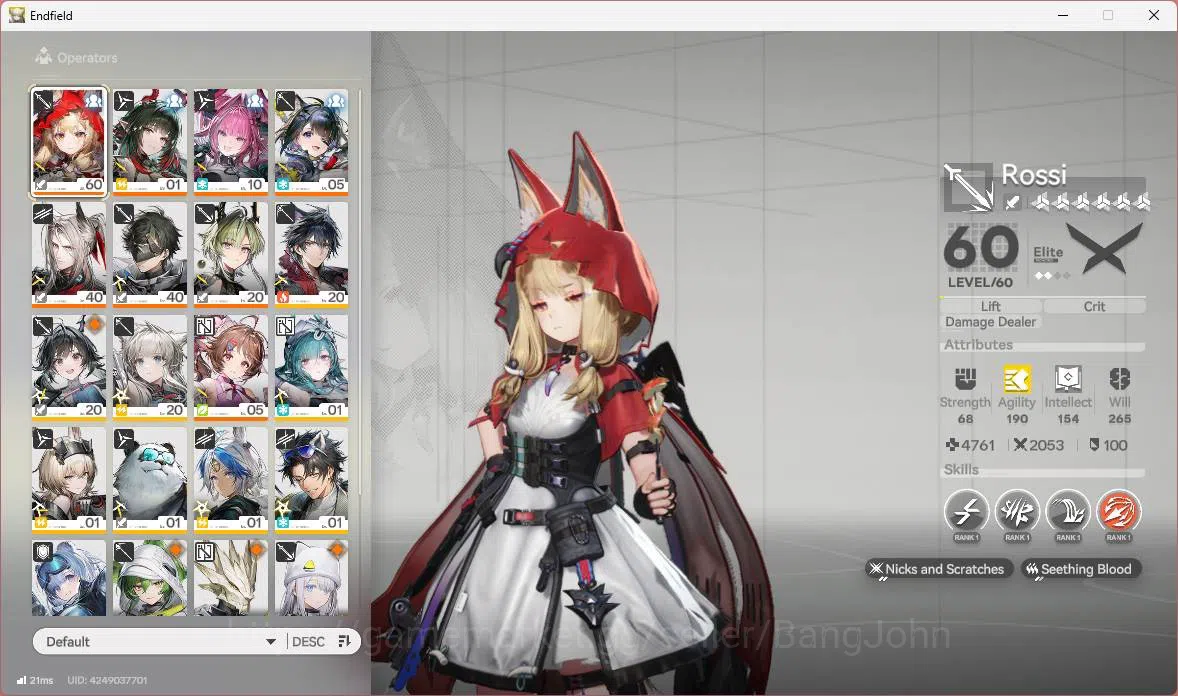Screen dimensions: 1178x696
Task: Open the third skill icon, Rank 1
Action: (1068, 513)
